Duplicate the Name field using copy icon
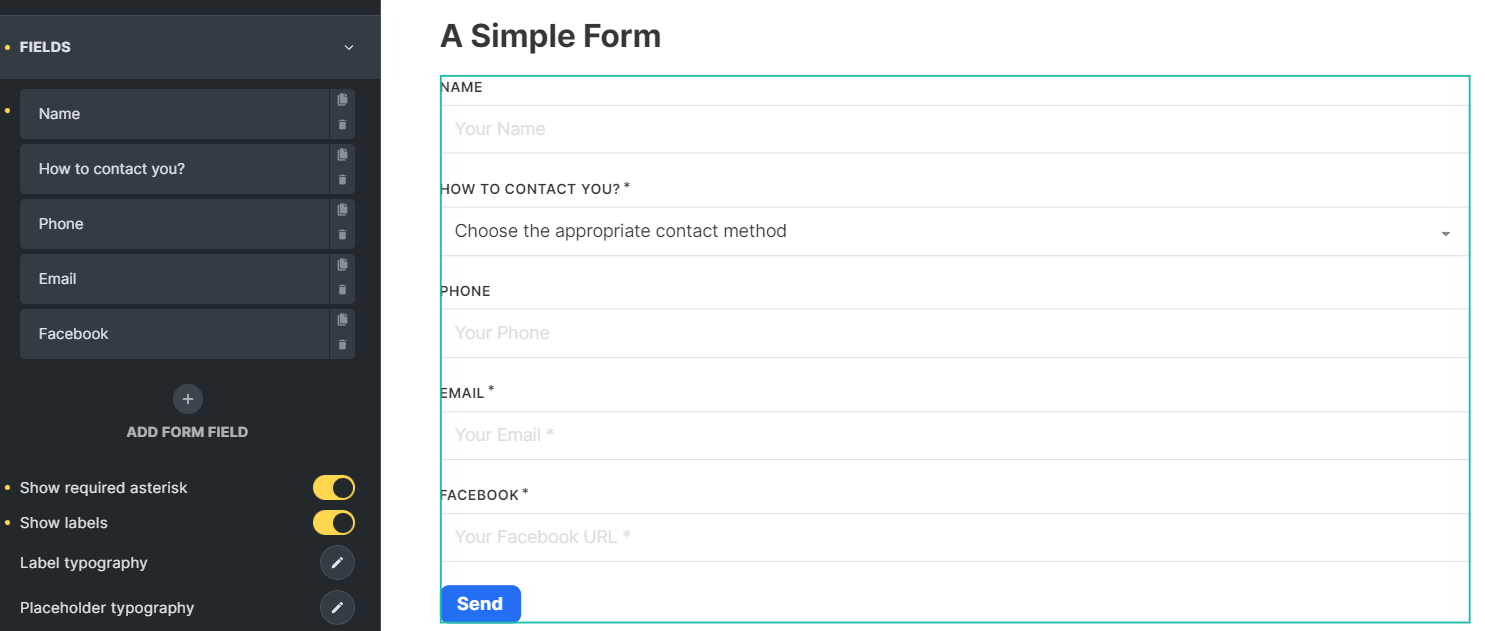Screen dimensions: 1485x631 coord(342,100)
